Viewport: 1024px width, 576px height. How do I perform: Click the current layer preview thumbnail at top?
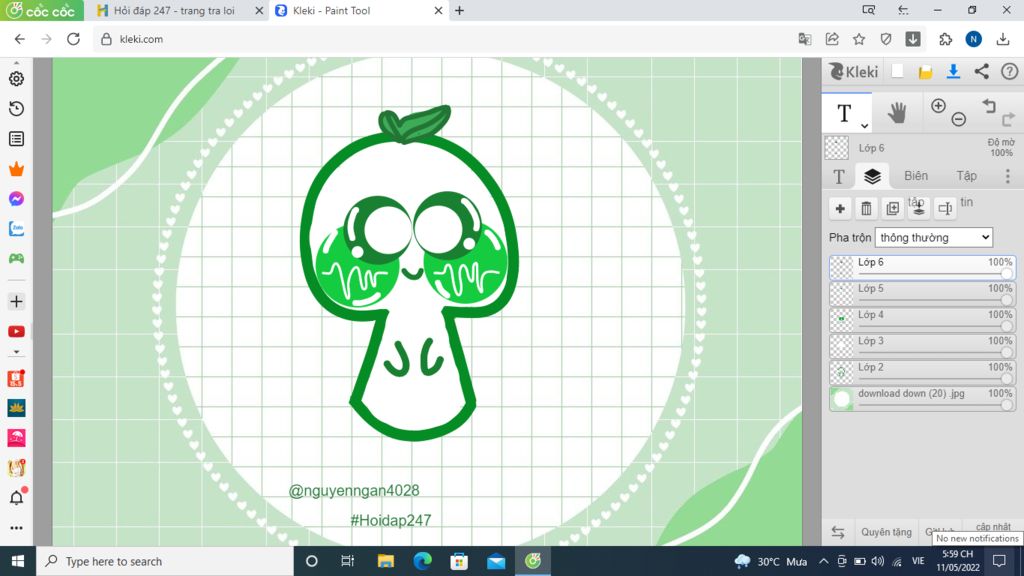coord(837,148)
